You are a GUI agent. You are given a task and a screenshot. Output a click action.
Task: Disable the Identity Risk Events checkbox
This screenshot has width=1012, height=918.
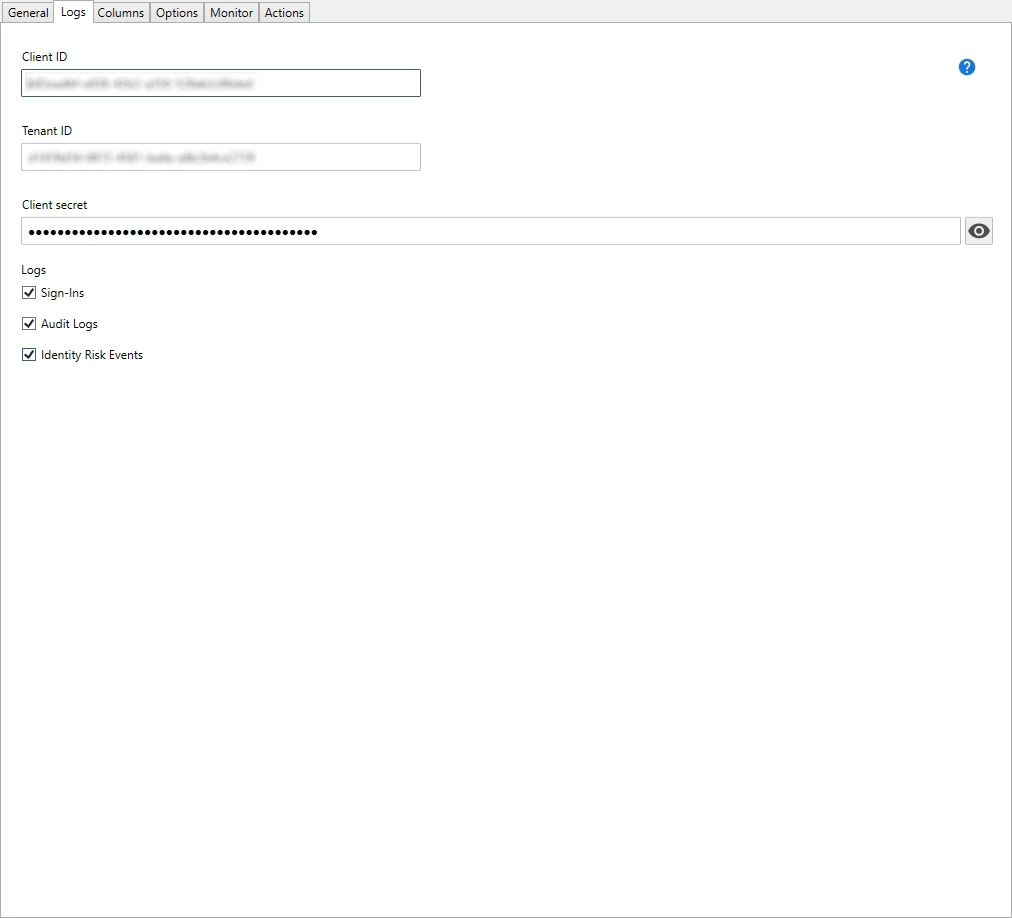(x=29, y=355)
